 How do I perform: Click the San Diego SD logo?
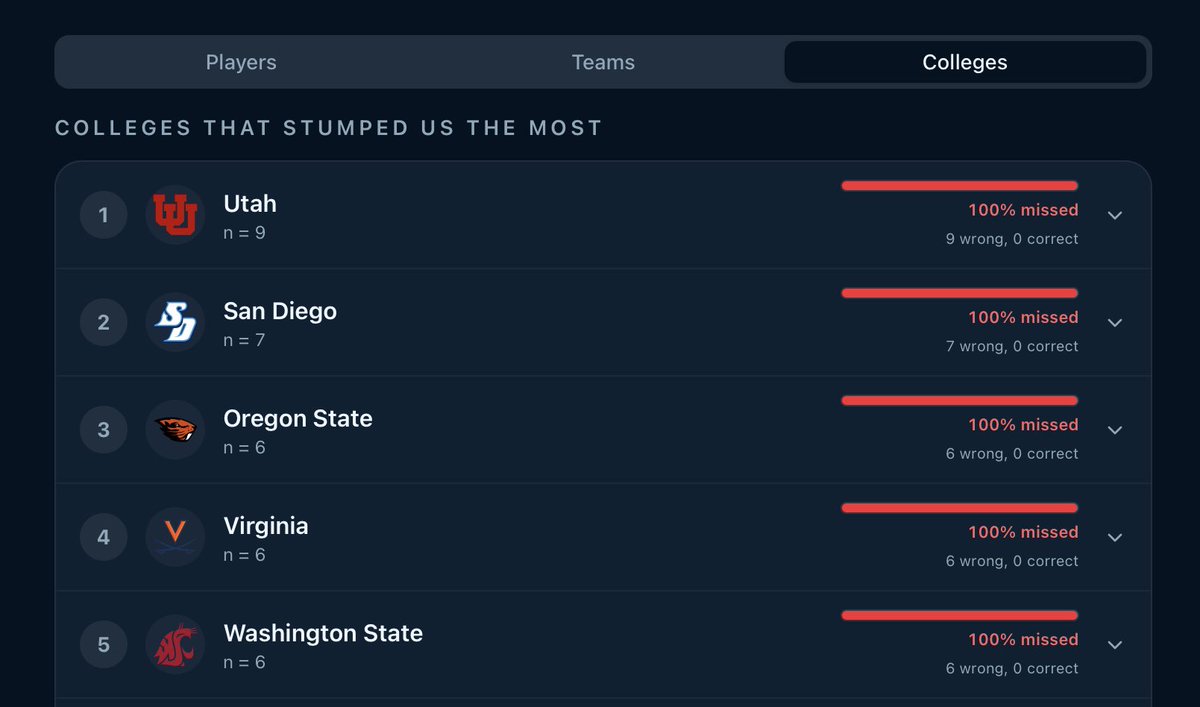[x=175, y=322]
